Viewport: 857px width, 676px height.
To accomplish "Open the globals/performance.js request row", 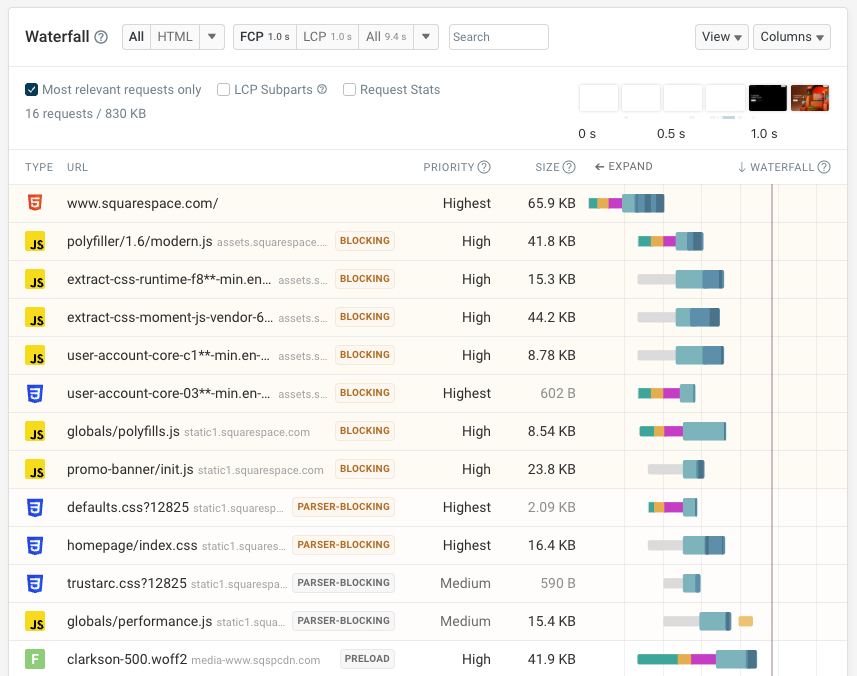I will pyautogui.click(x=139, y=621).
